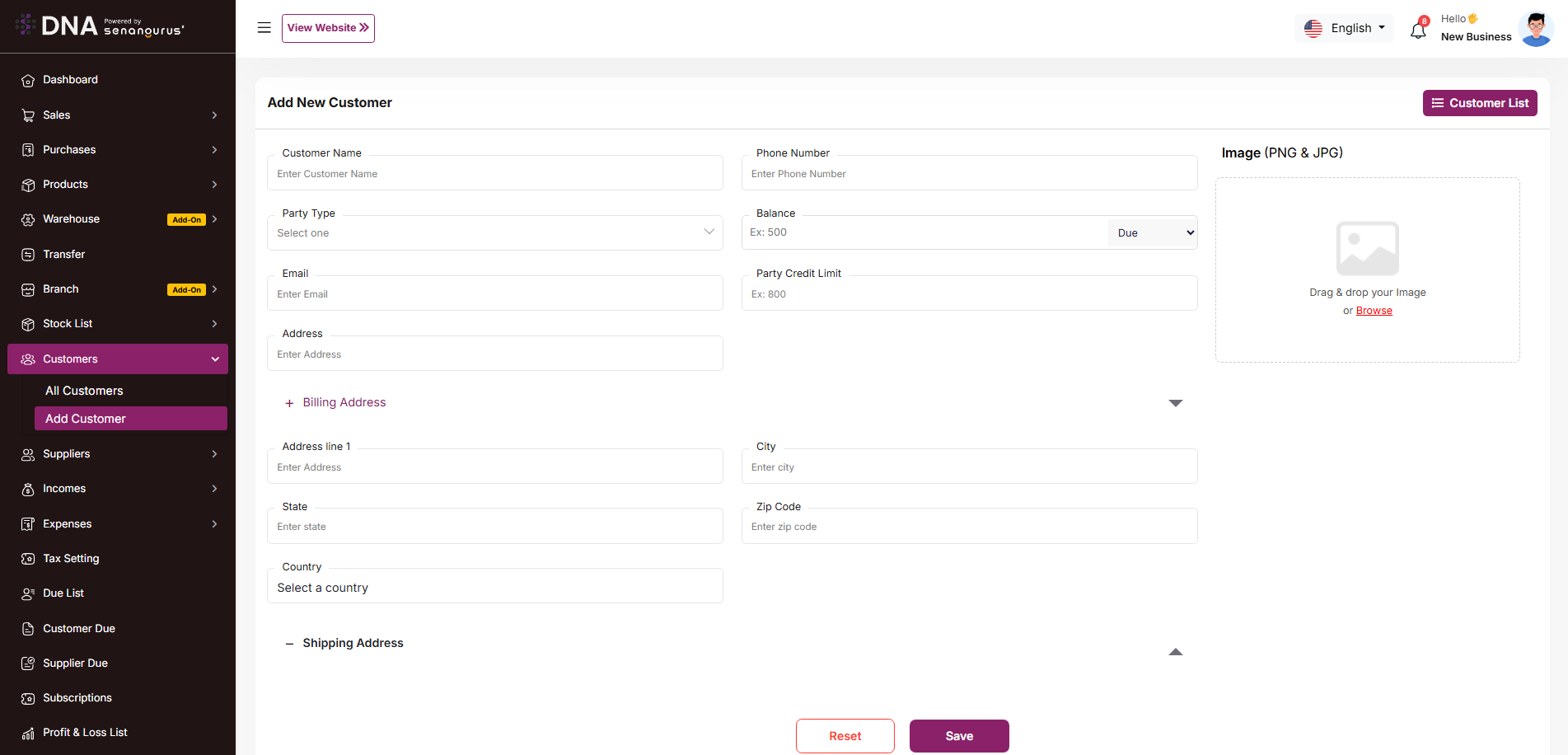Viewport: 1568px width, 755px height.
Task: Focus the Customer Name input field
Action: point(494,174)
